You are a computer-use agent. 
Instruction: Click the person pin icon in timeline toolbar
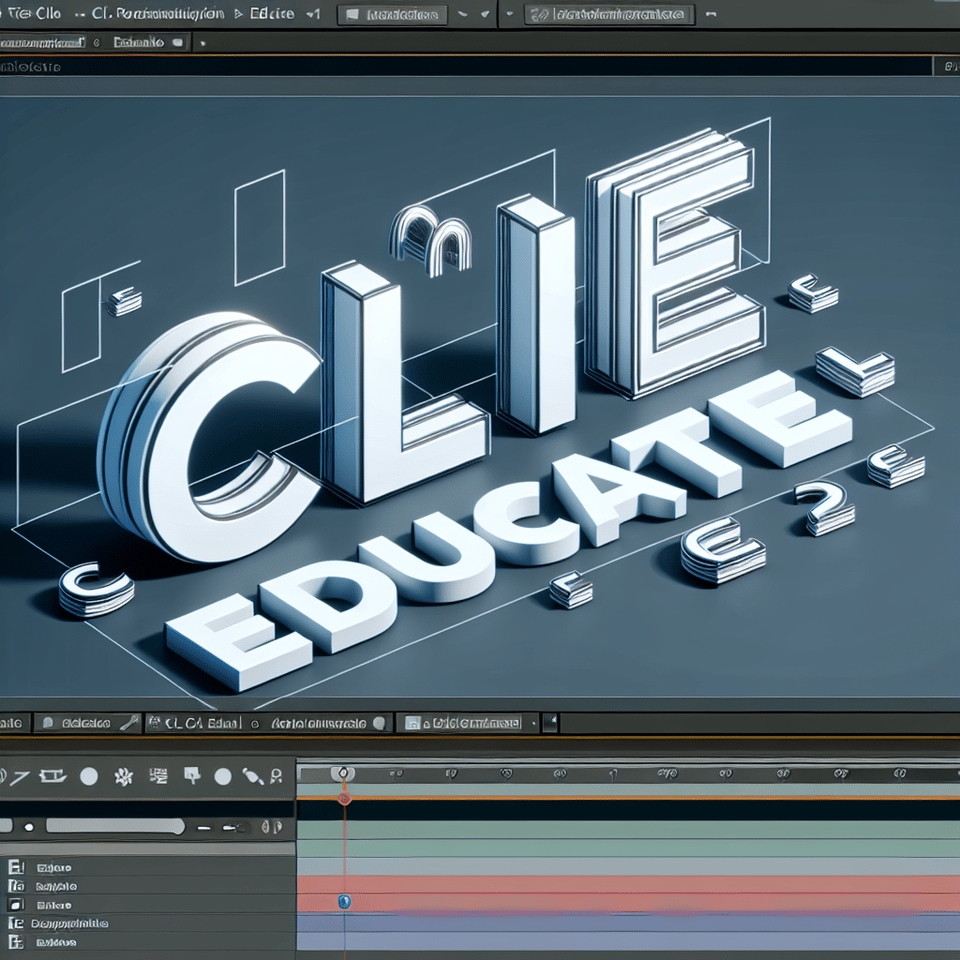[x=277, y=777]
